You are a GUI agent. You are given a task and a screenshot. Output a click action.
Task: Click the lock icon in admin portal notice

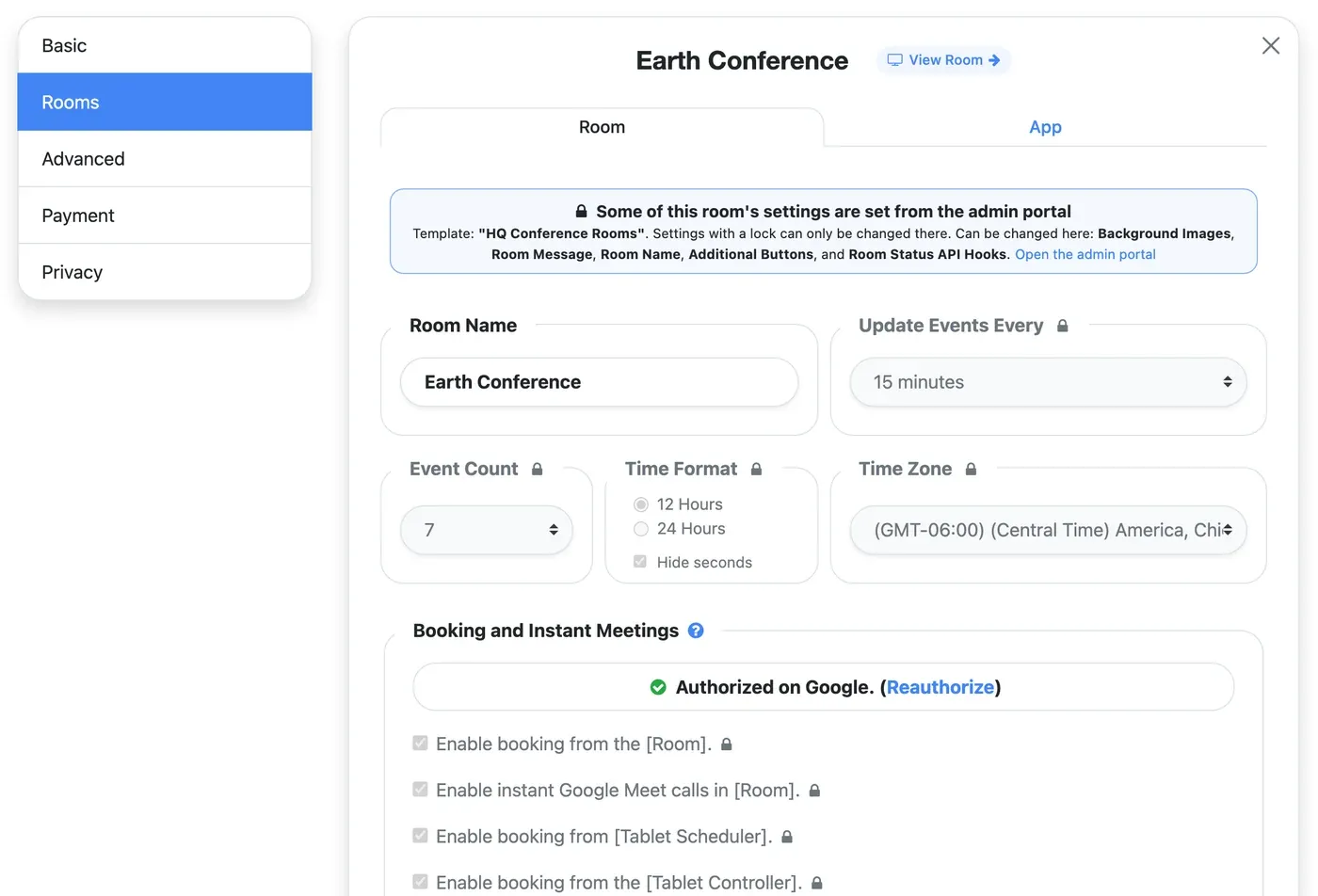(581, 212)
